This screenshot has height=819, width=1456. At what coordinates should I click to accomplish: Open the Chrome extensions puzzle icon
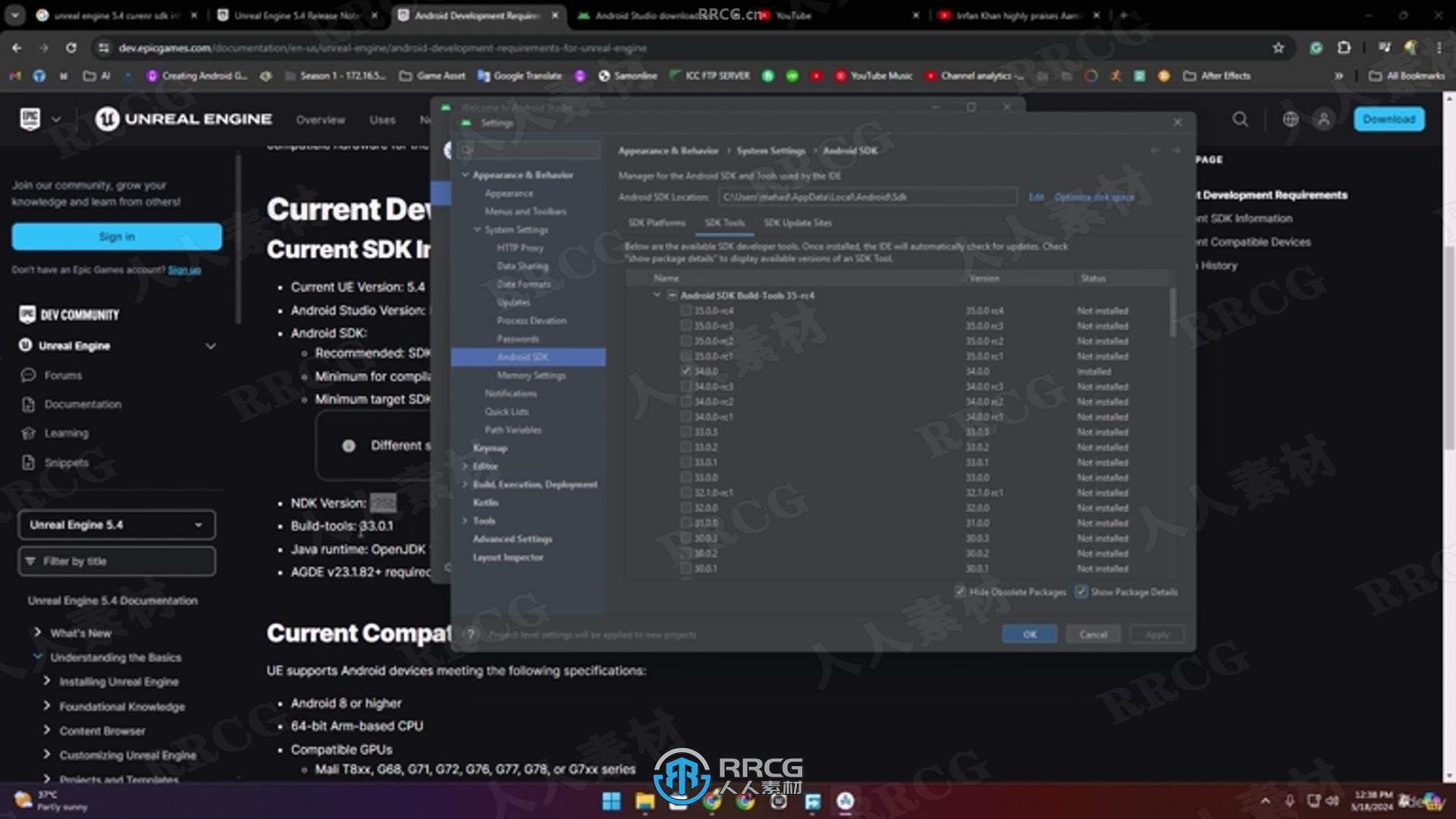(1344, 48)
